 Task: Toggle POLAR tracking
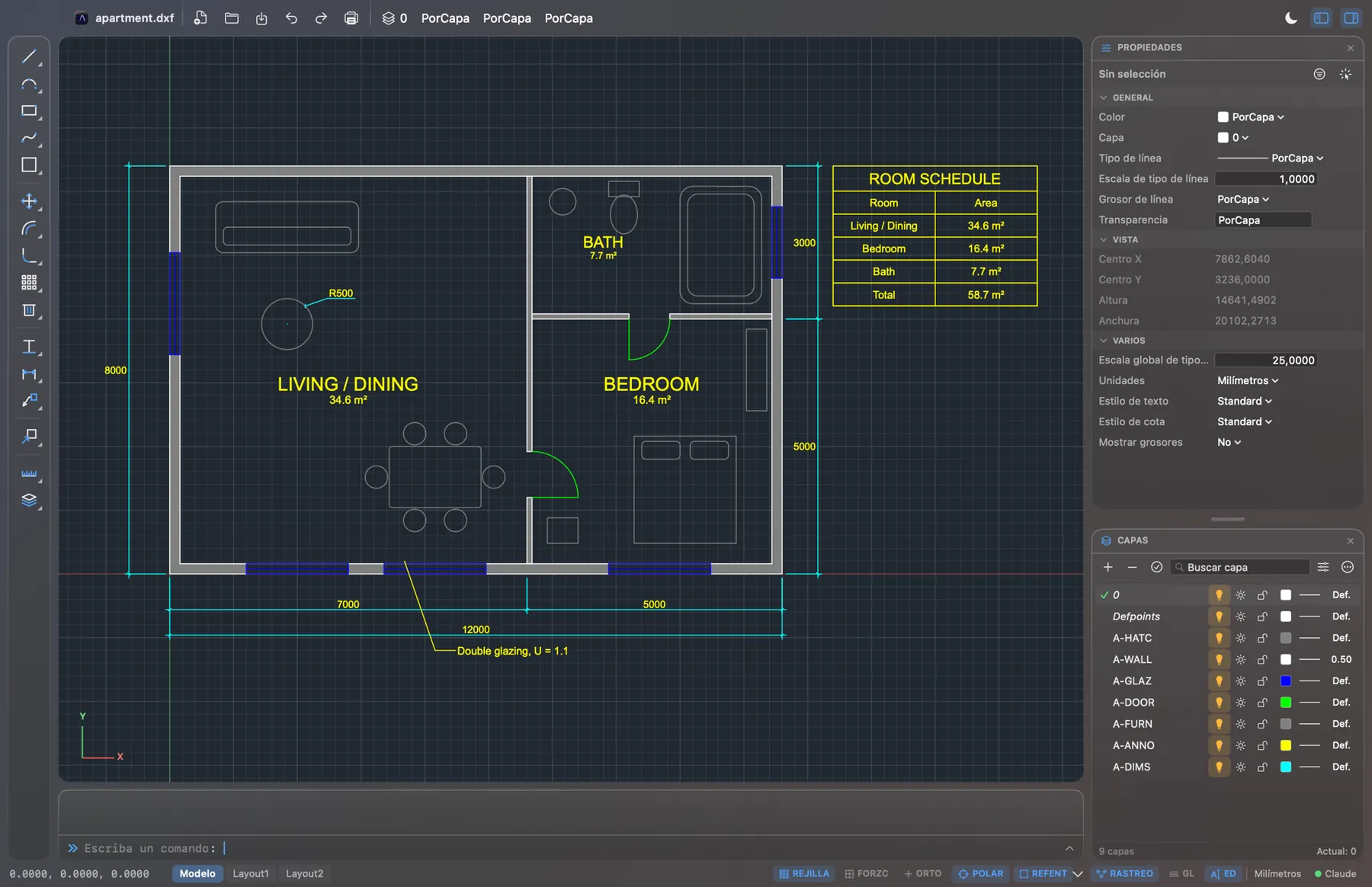(x=981, y=874)
